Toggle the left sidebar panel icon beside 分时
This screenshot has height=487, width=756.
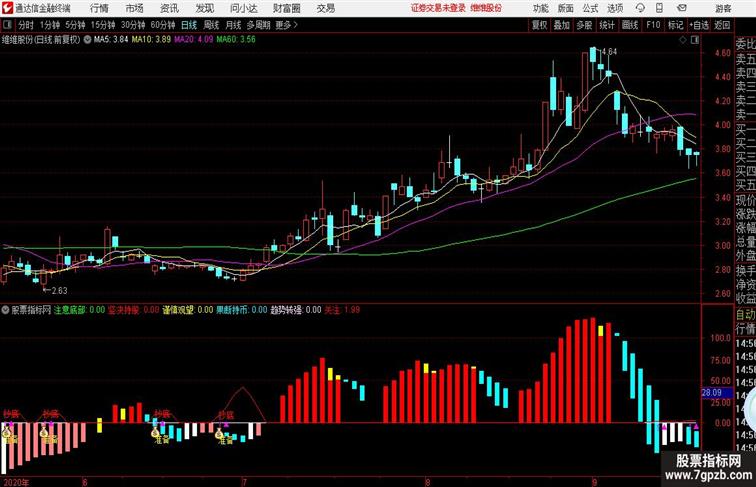pyautogui.click(x=7, y=25)
